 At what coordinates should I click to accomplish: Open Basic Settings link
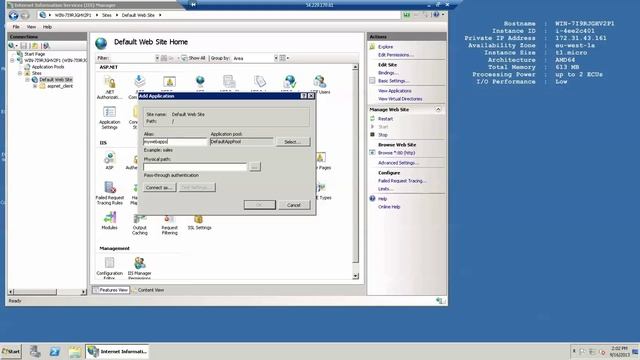393,81
